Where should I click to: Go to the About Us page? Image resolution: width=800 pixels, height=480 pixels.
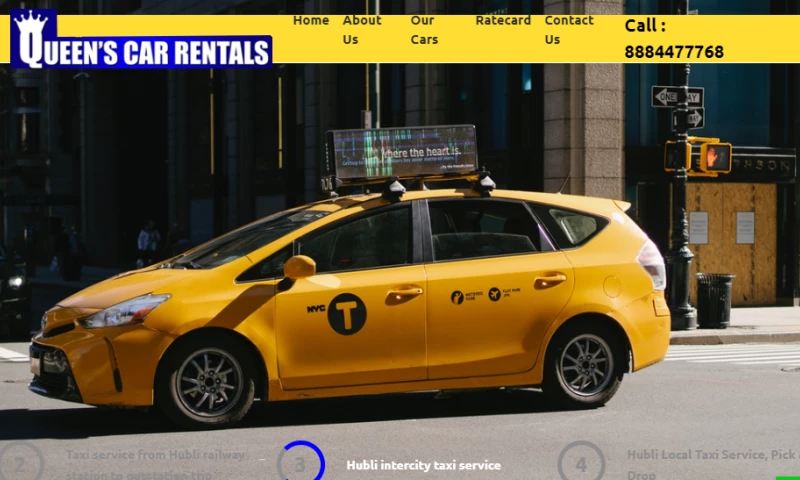[362, 30]
